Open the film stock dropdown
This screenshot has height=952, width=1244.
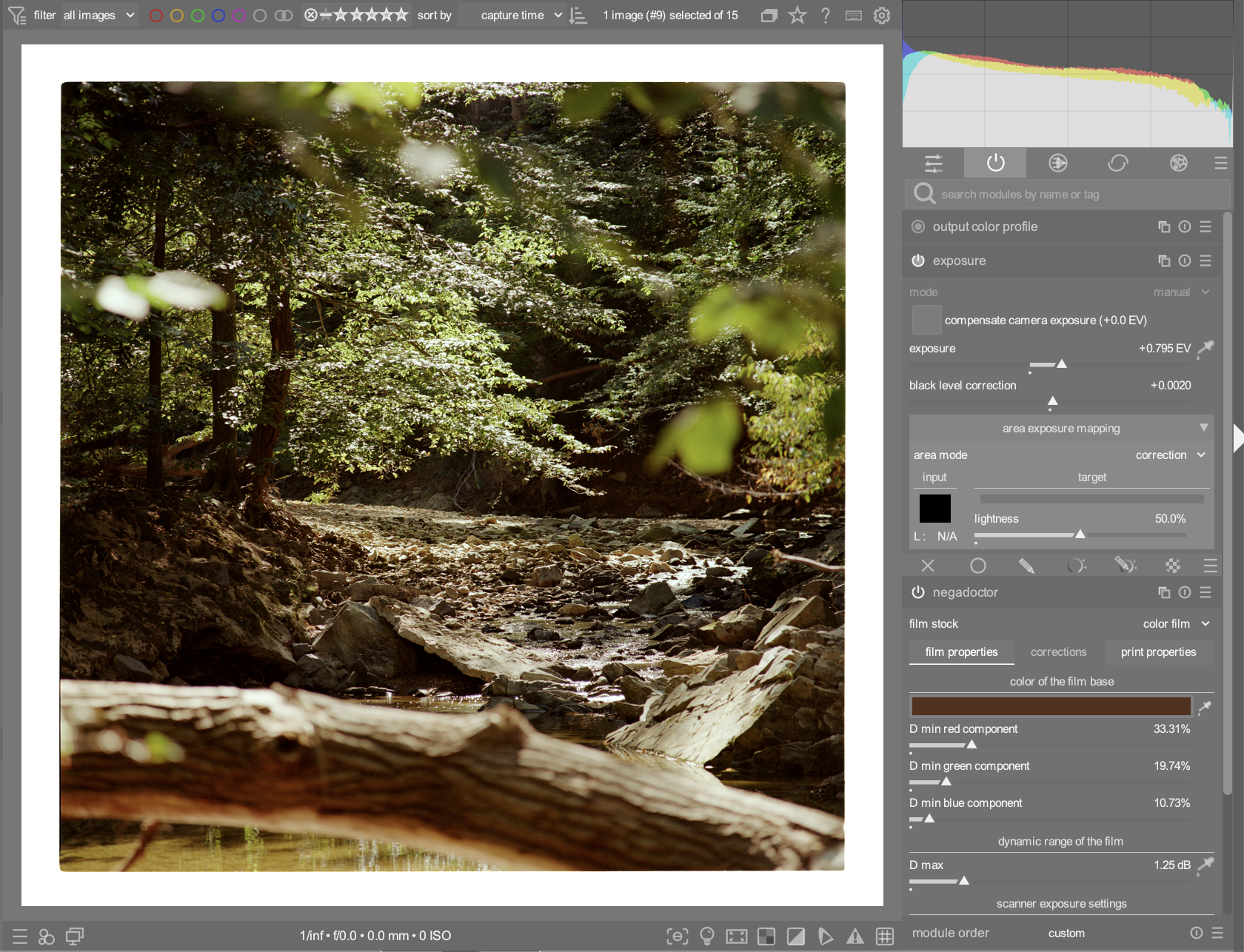(x=1175, y=623)
